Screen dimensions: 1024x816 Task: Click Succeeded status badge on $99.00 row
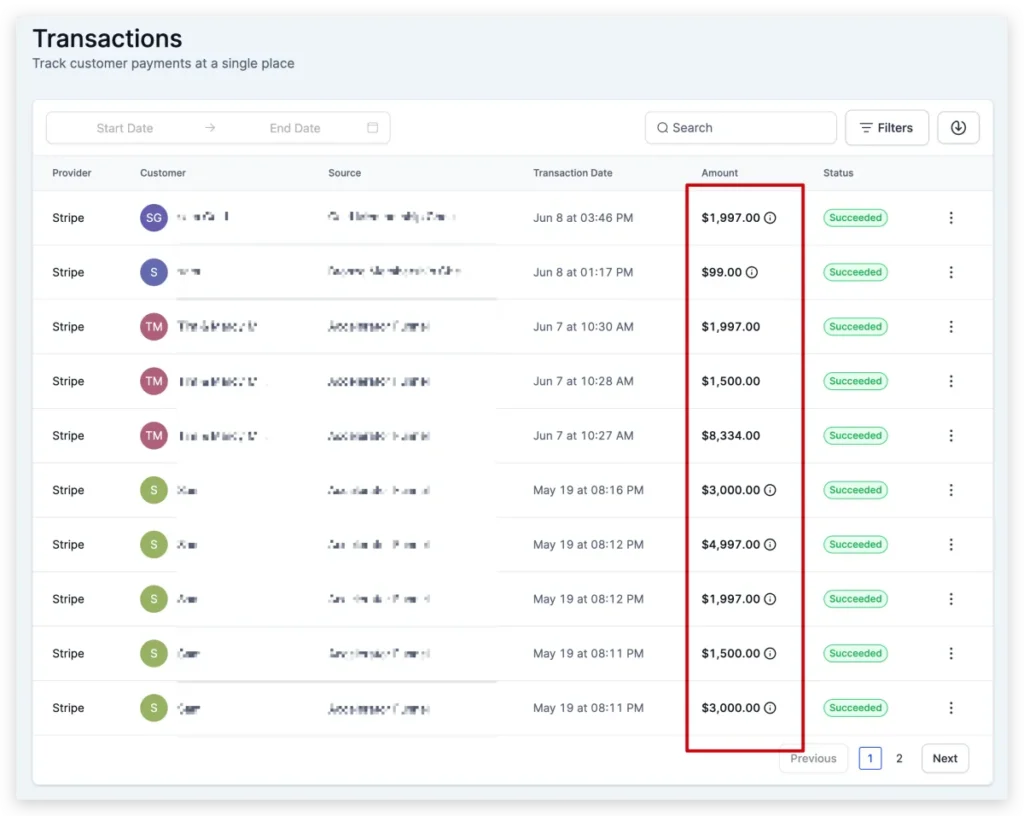pos(855,272)
